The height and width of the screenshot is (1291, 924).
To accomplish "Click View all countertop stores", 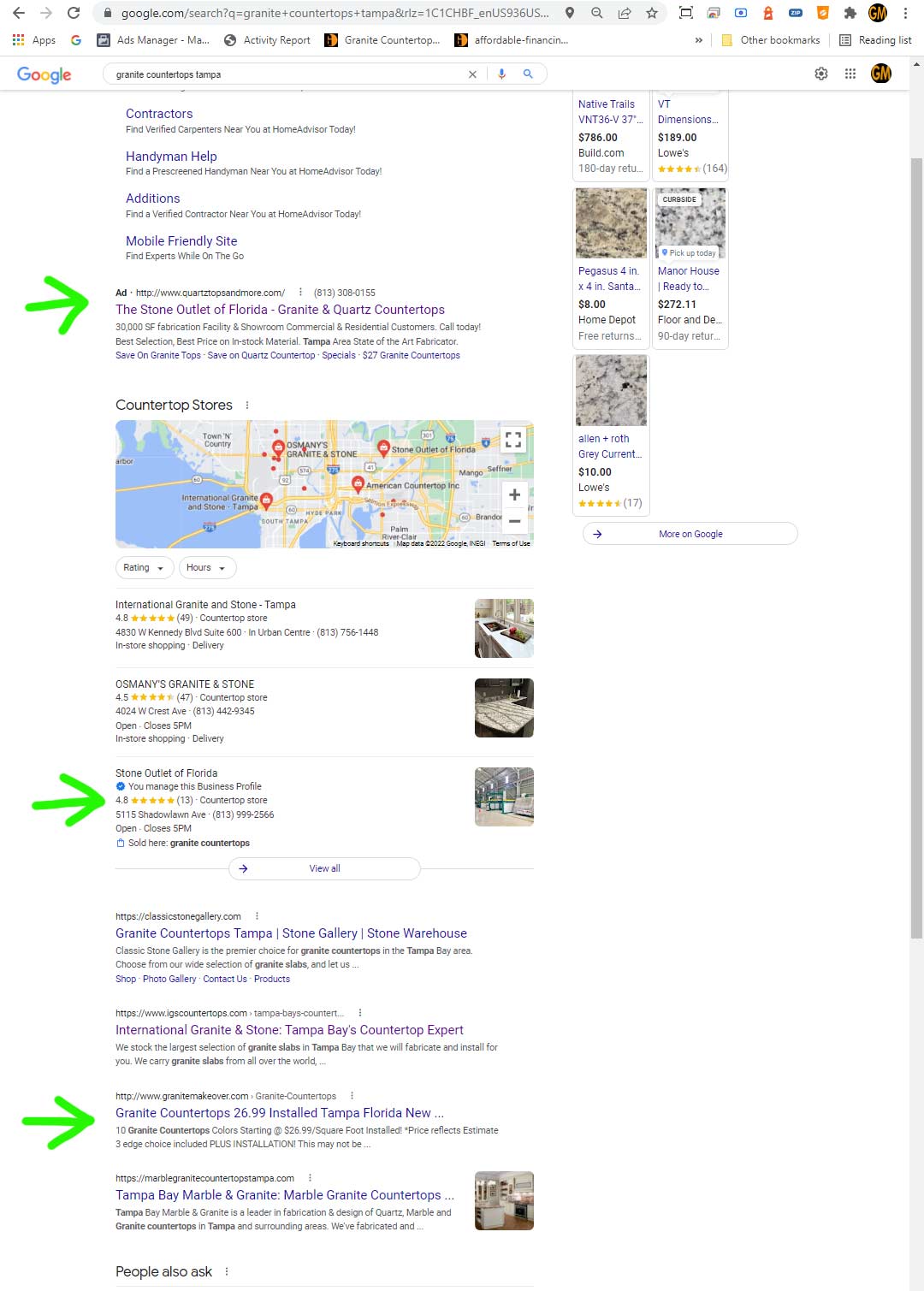I will coord(324,868).
